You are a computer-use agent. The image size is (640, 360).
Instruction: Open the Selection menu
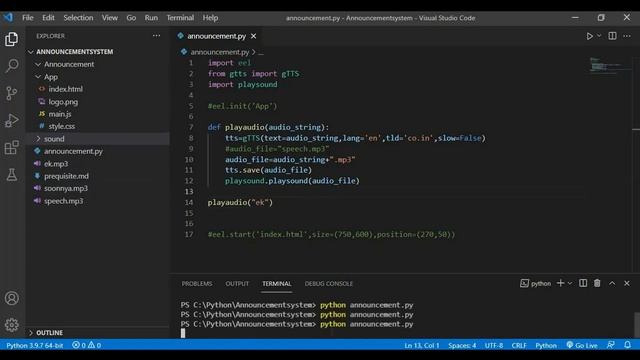pos(78,18)
